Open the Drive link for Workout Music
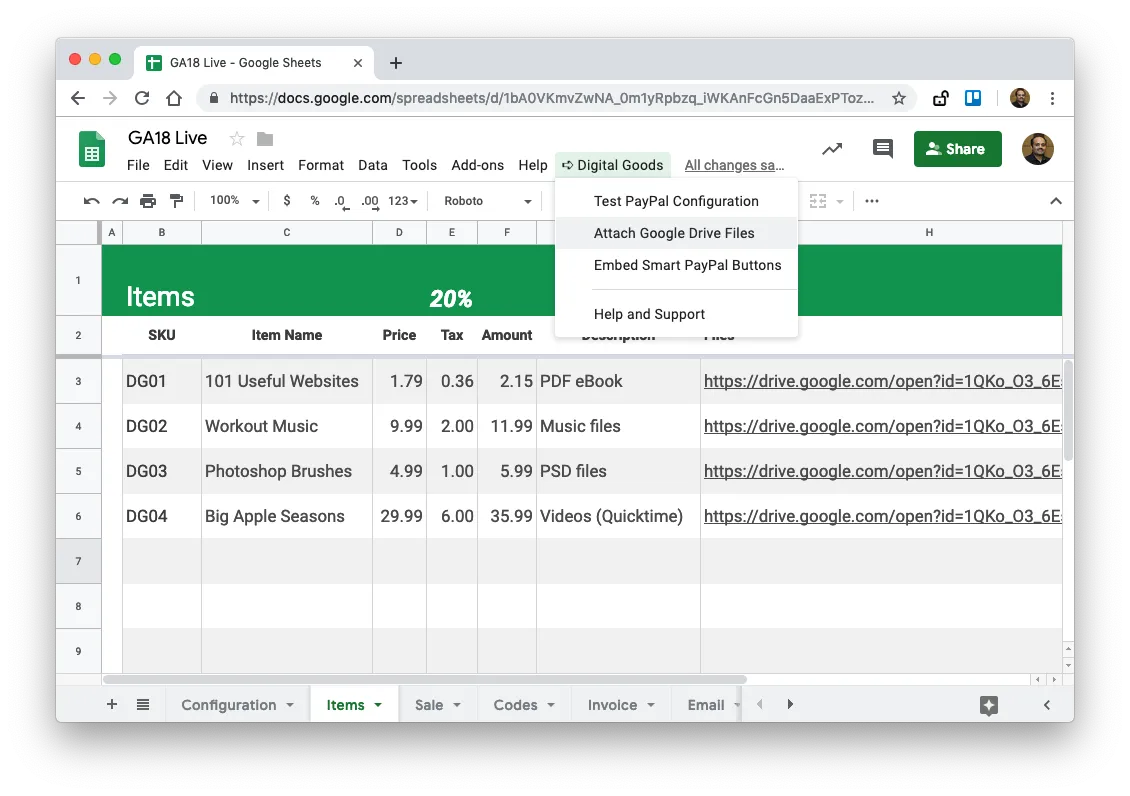Viewport: 1130px width, 796px height. click(x=882, y=426)
